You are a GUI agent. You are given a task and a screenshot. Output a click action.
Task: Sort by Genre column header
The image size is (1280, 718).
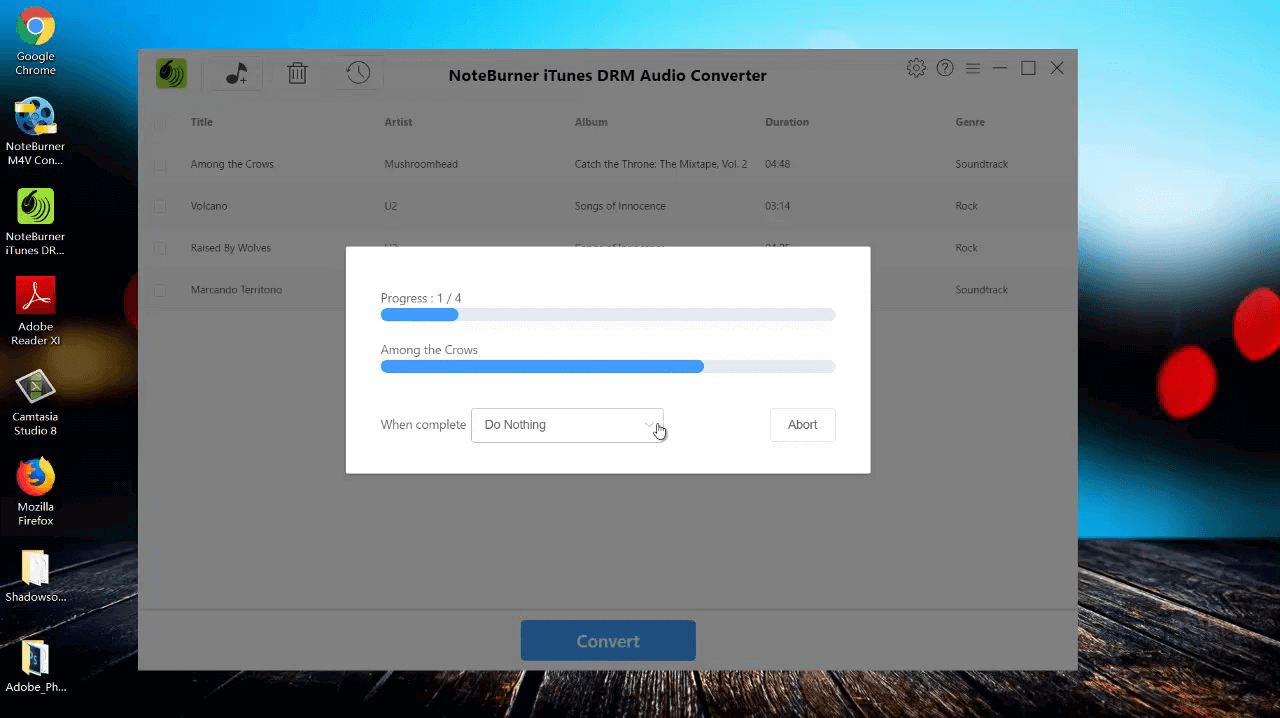(x=970, y=122)
